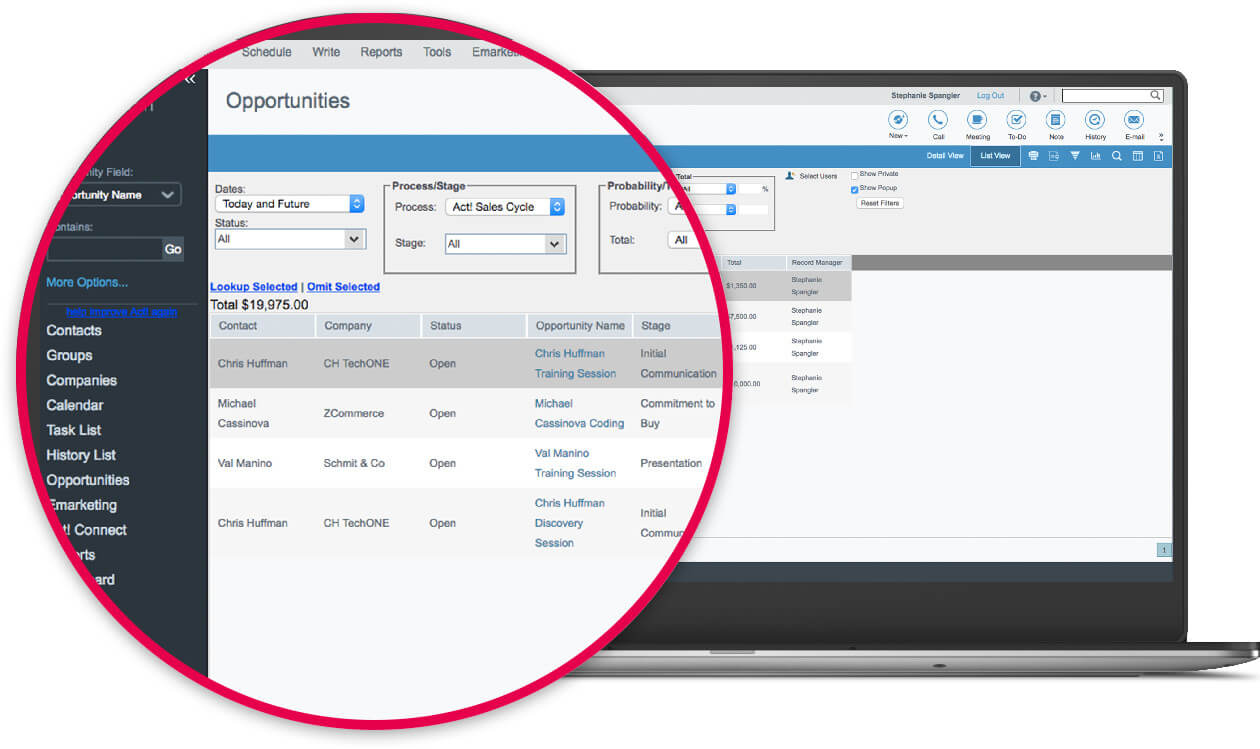Expand the Stage dropdown
This screenshot has height=749, width=1260.
(x=505, y=244)
